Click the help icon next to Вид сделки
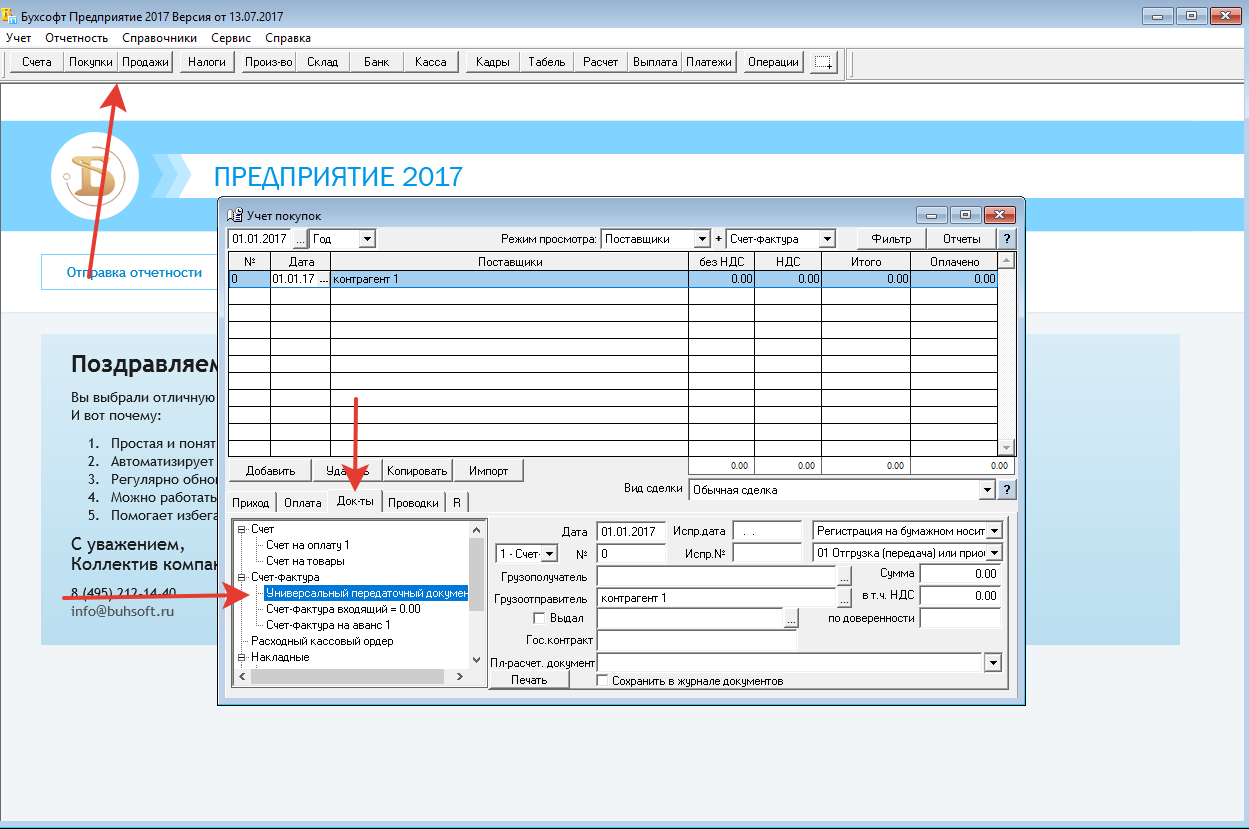1249x829 pixels. (1008, 490)
